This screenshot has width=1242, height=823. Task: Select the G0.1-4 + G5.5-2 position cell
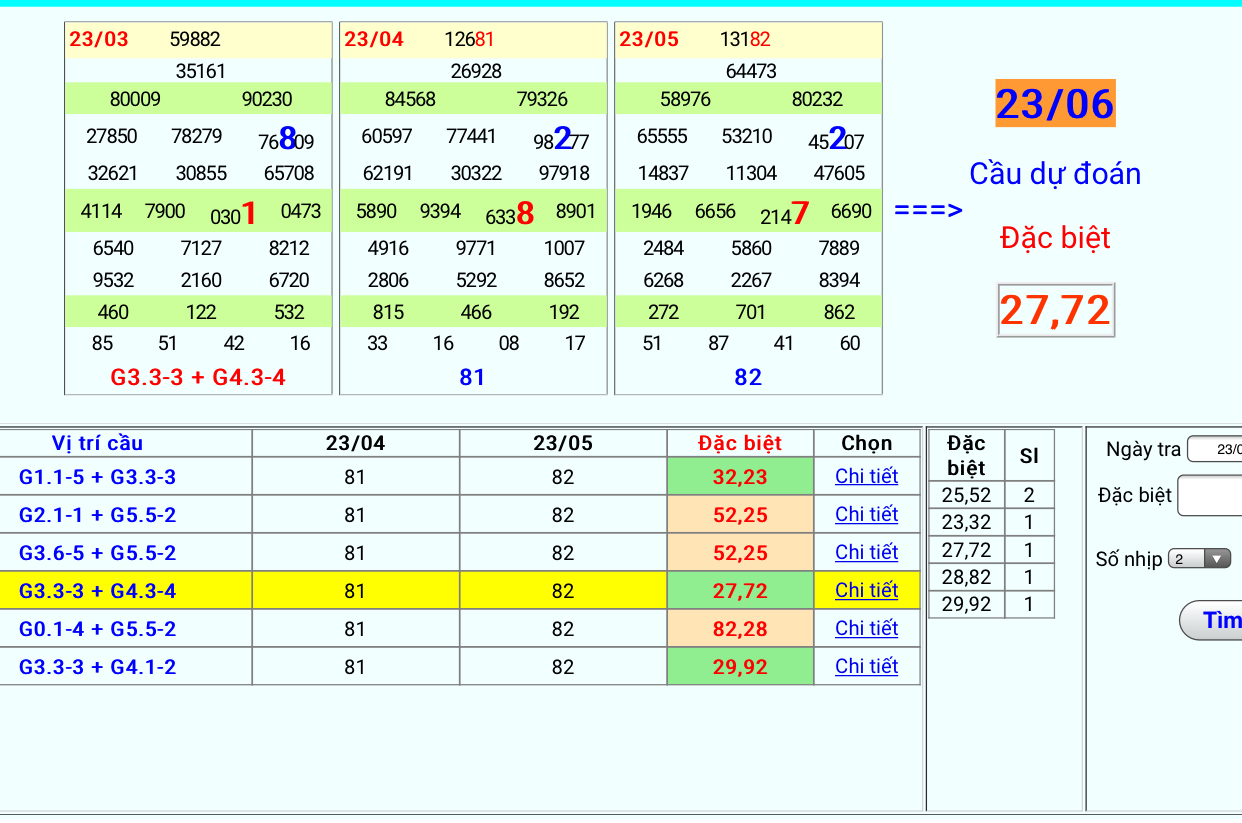point(97,629)
